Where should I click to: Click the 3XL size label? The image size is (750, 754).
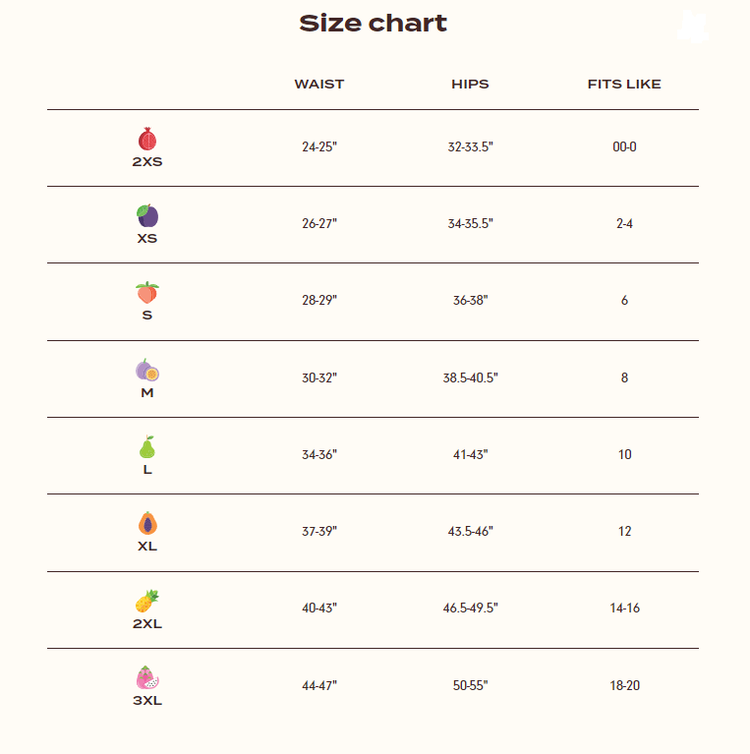[147, 701]
